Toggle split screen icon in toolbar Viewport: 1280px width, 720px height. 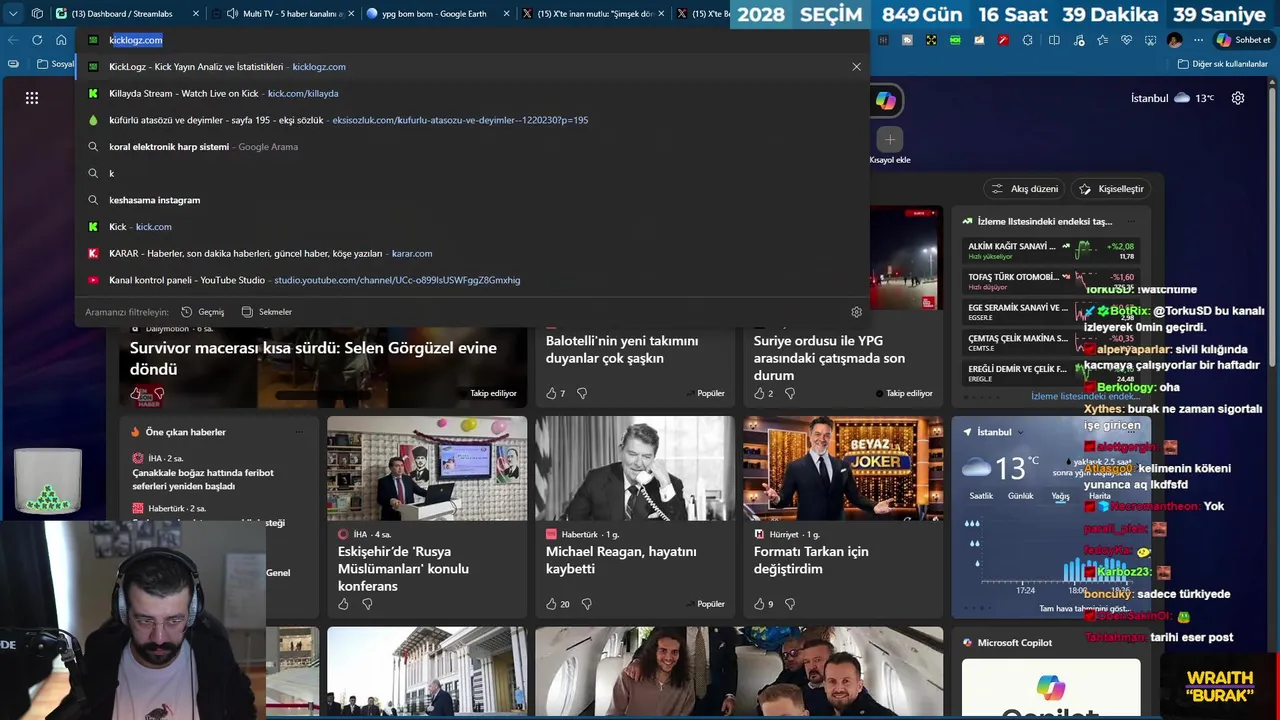point(1054,40)
